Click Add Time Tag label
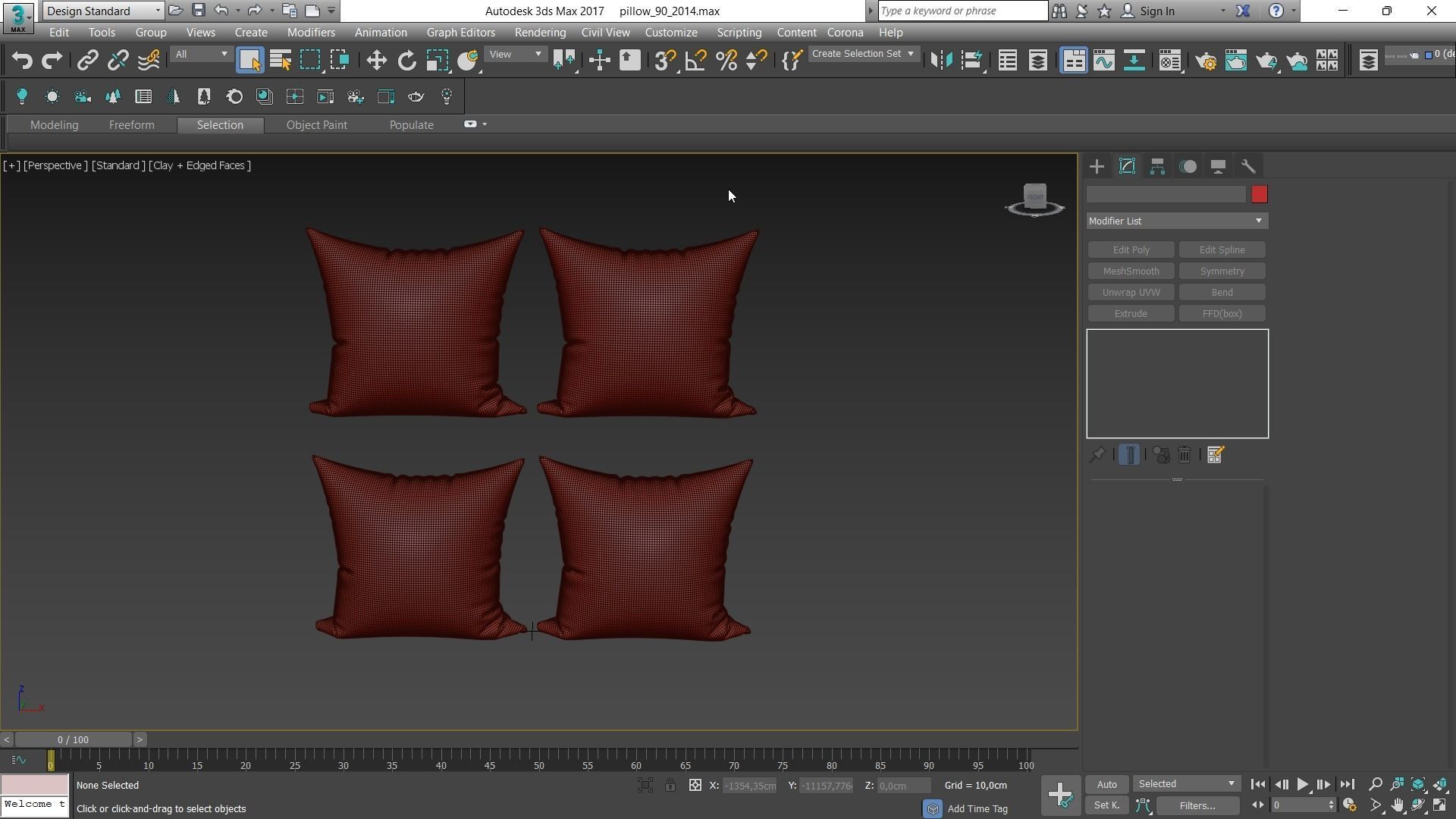Viewport: 1456px width, 819px height. [977, 809]
